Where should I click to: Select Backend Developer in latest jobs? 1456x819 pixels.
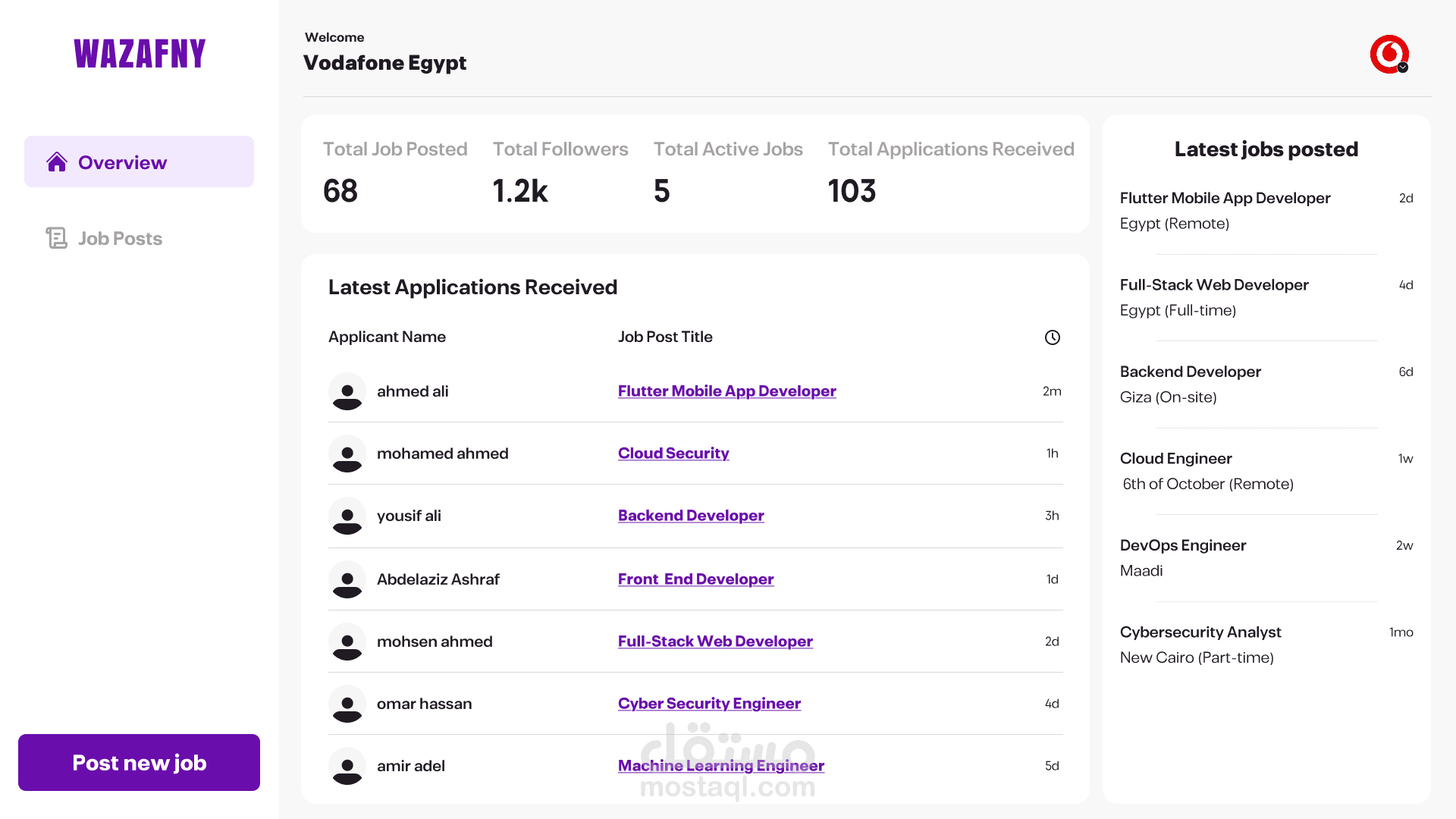pyautogui.click(x=1190, y=372)
